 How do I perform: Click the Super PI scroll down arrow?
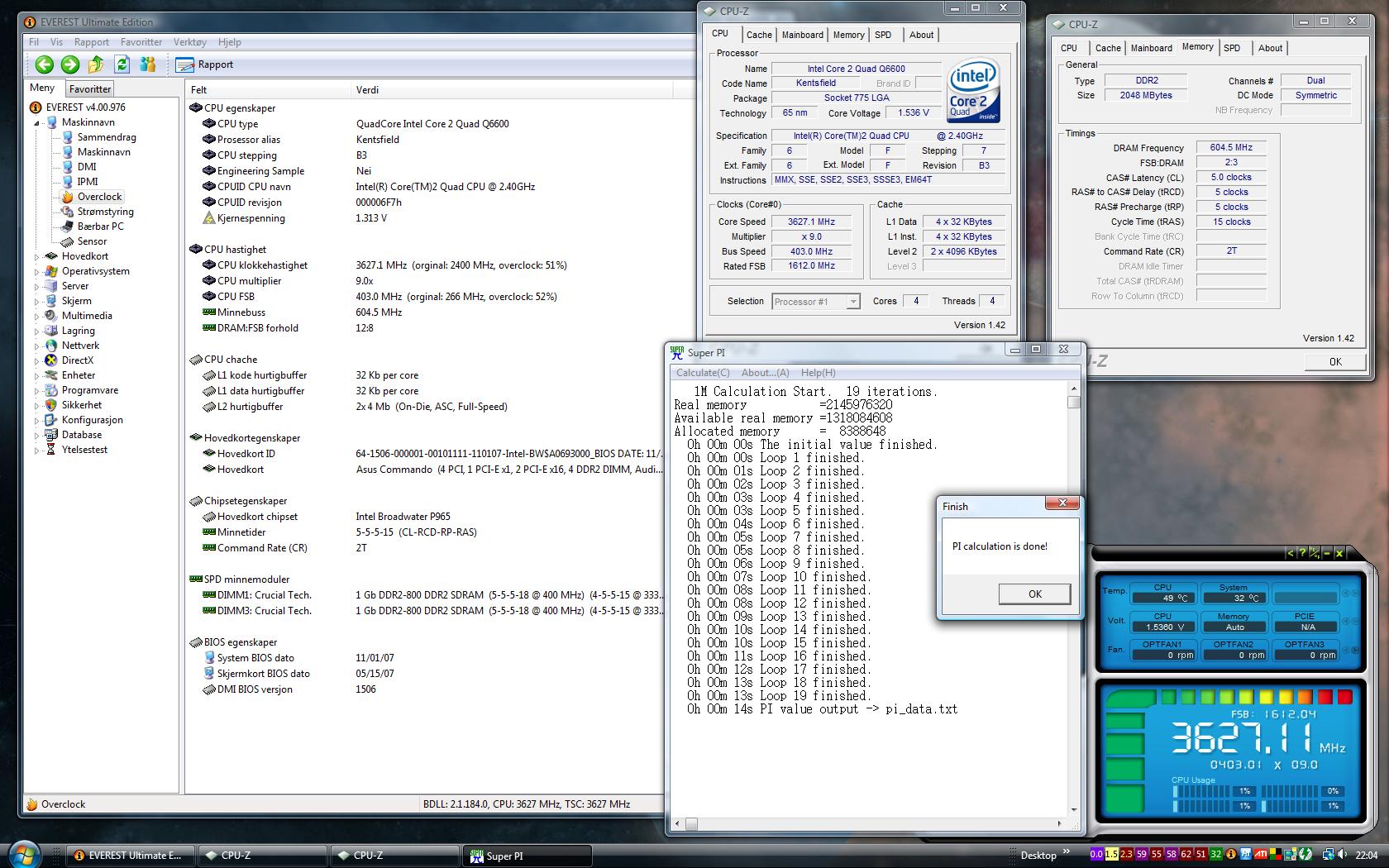click(1073, 811)
